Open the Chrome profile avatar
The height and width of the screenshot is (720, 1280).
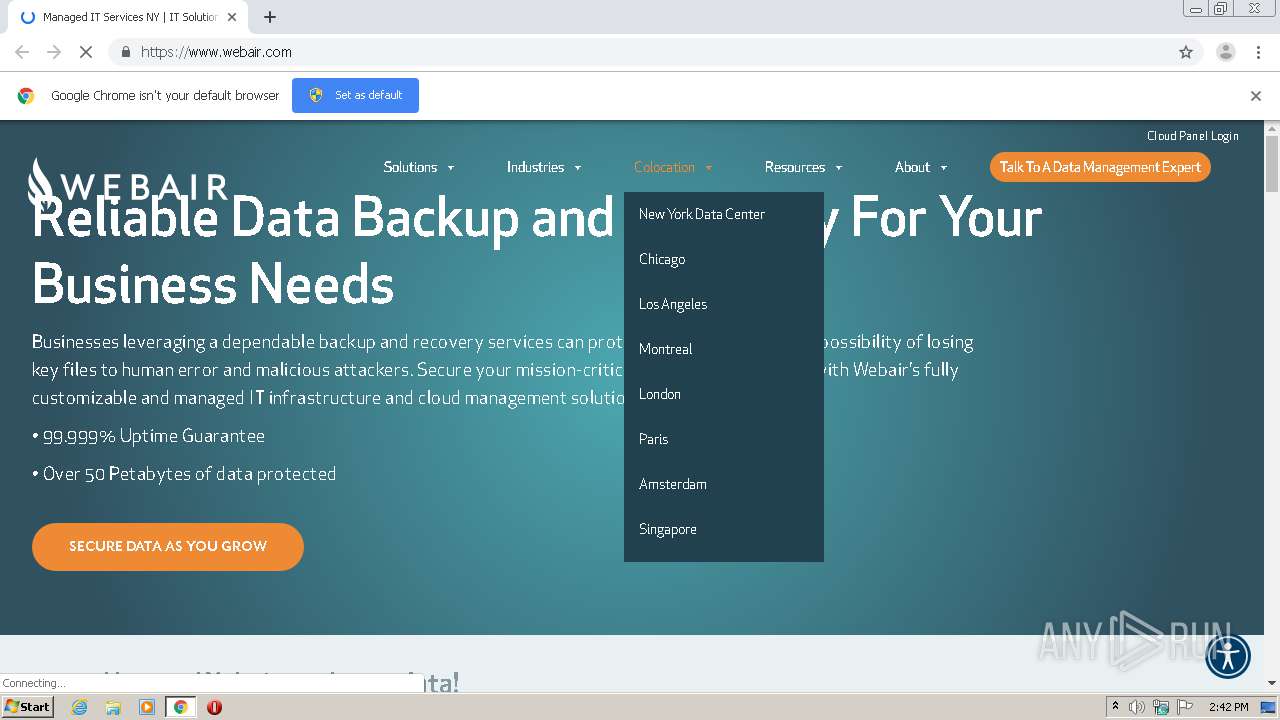[x=1226, y=52]
